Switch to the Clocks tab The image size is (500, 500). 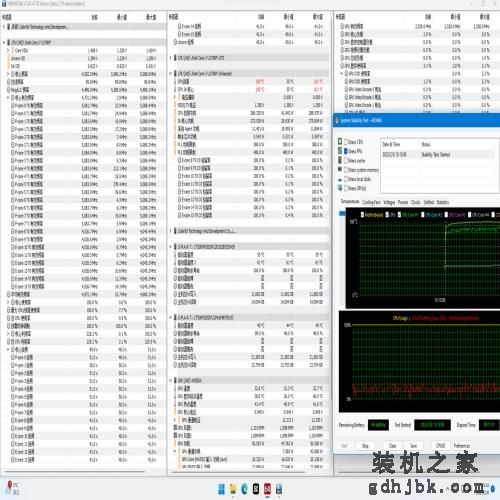(x=416, y=202)
